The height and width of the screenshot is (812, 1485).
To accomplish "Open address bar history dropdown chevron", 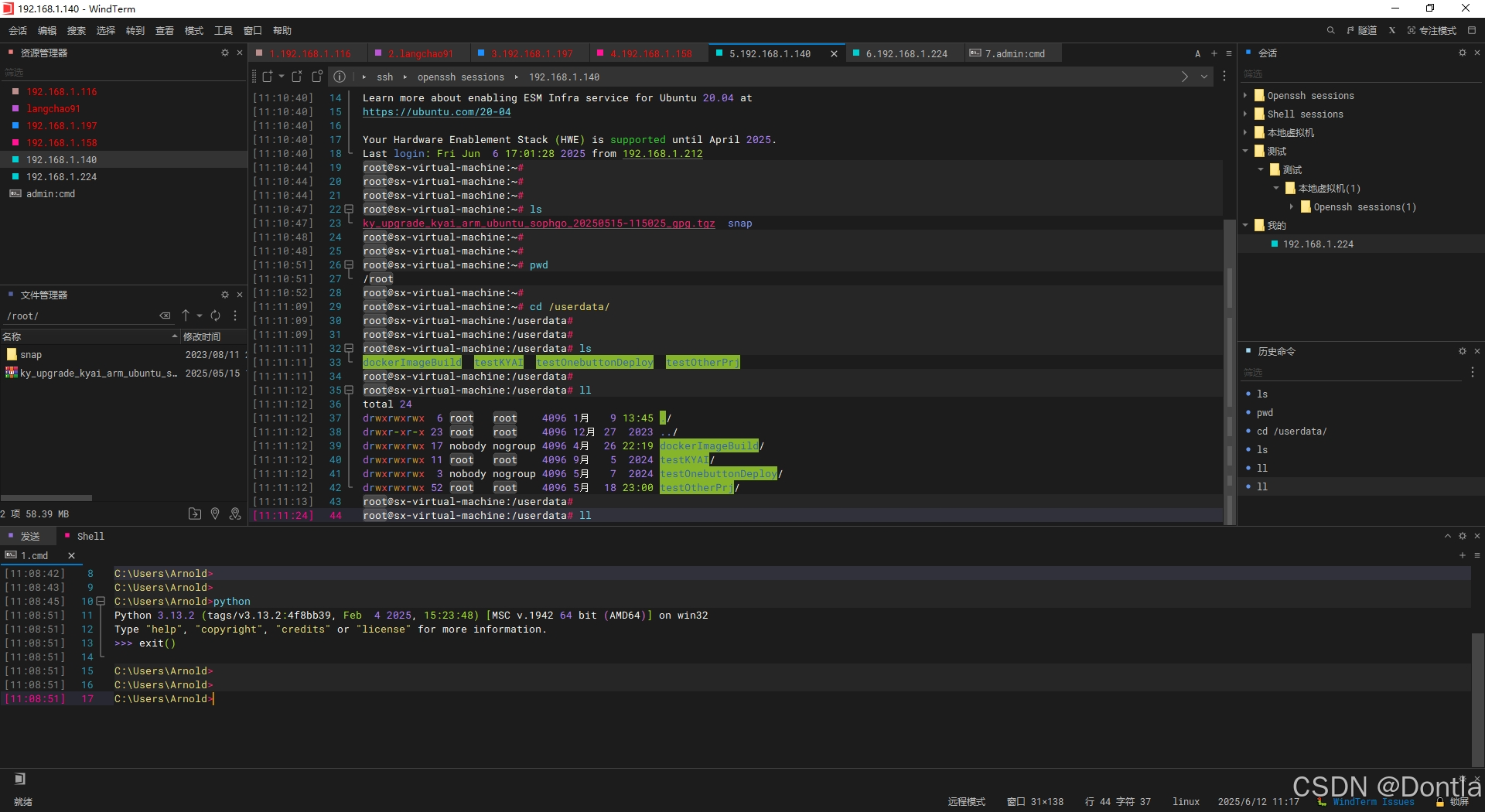I will [1204, 77].
